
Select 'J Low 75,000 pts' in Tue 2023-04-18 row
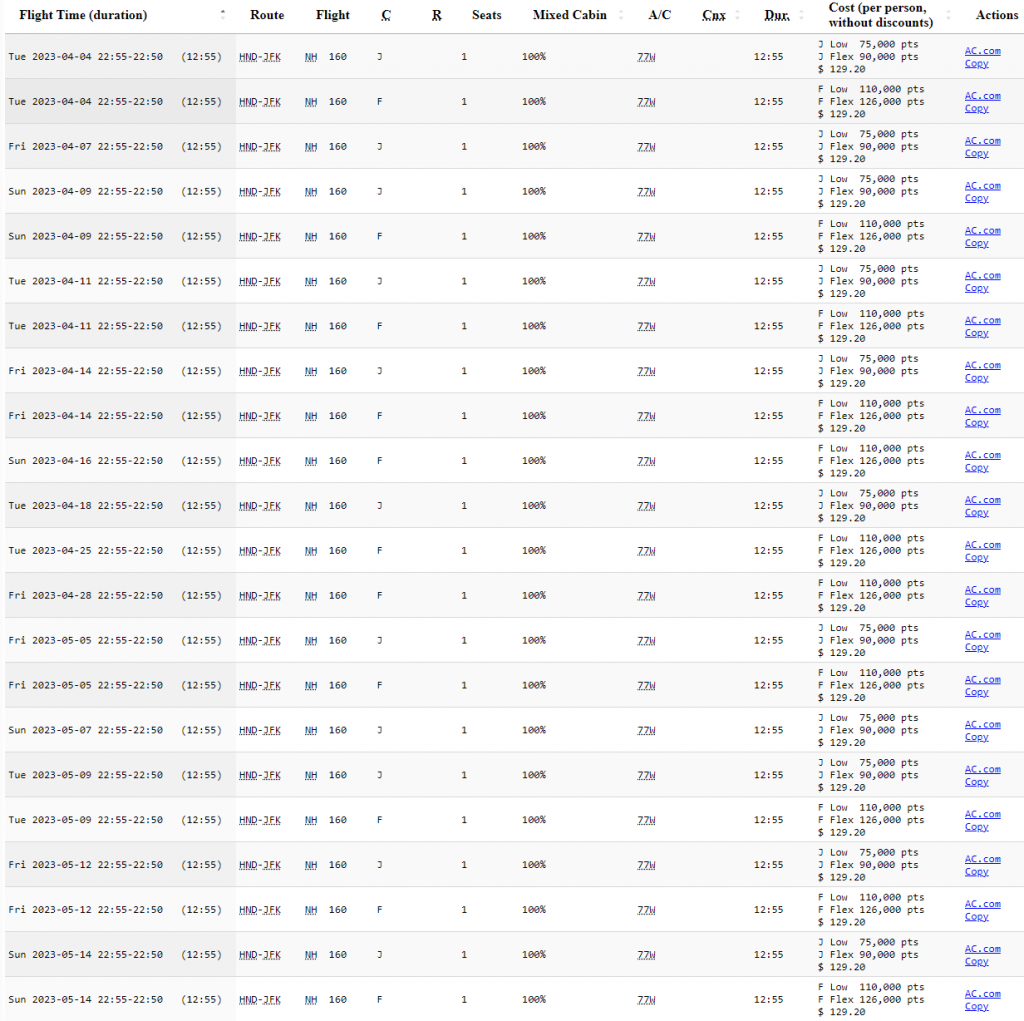pyautogui.click(x=868, y=493)
